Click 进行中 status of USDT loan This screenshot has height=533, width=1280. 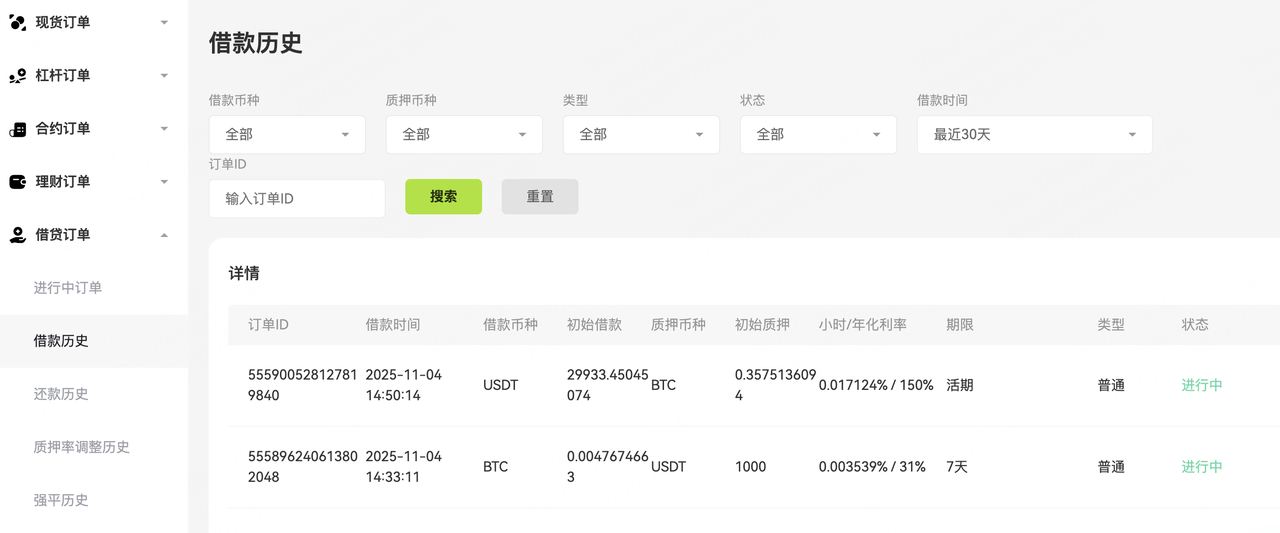pos(1202,385)
